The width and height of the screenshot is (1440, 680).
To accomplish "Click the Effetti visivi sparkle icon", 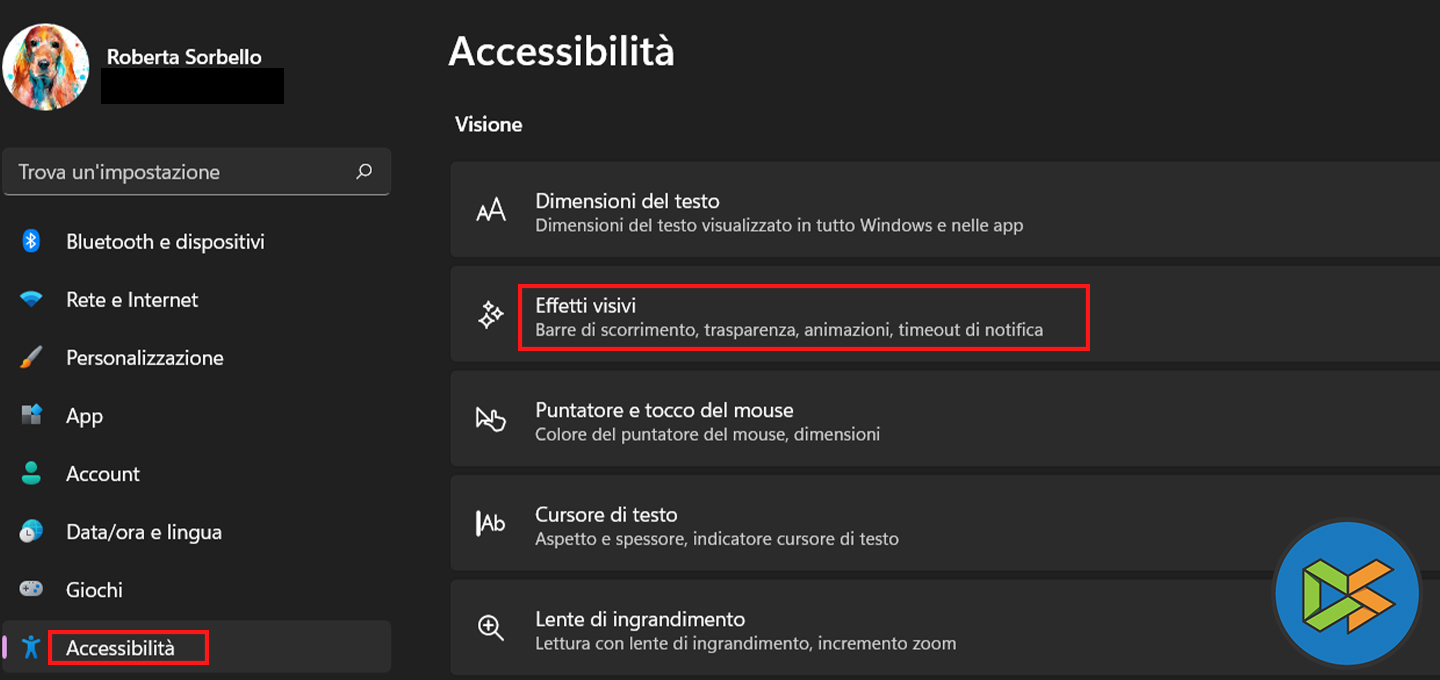I will pos(490,316).
